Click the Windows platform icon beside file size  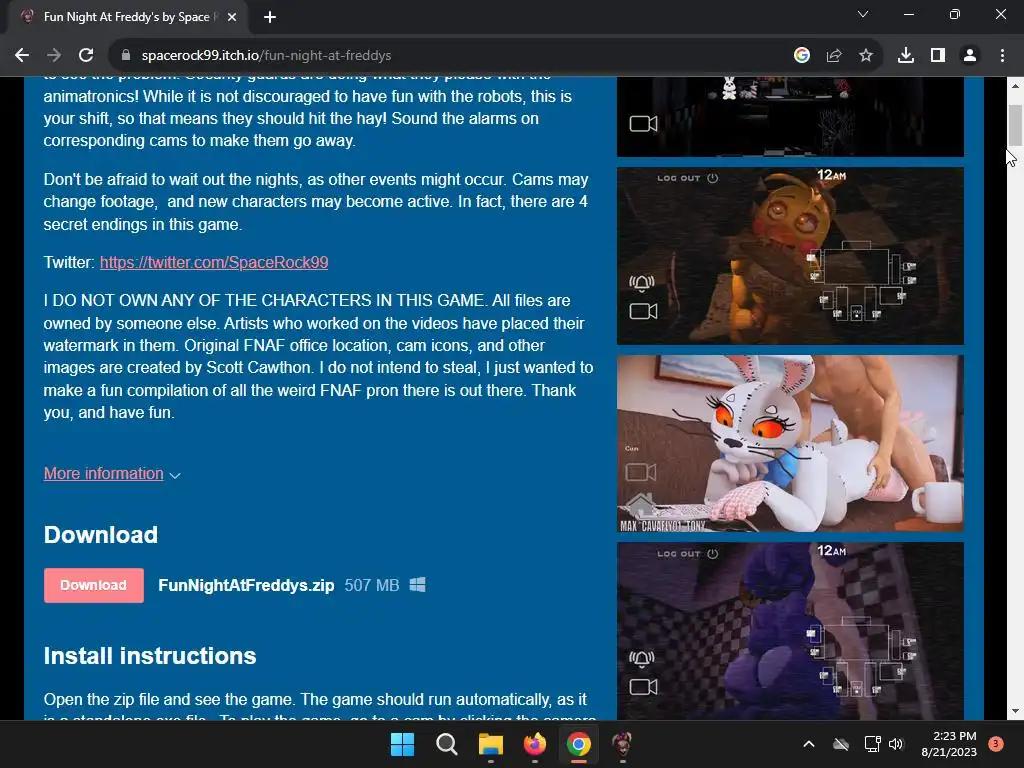point(417,584)
